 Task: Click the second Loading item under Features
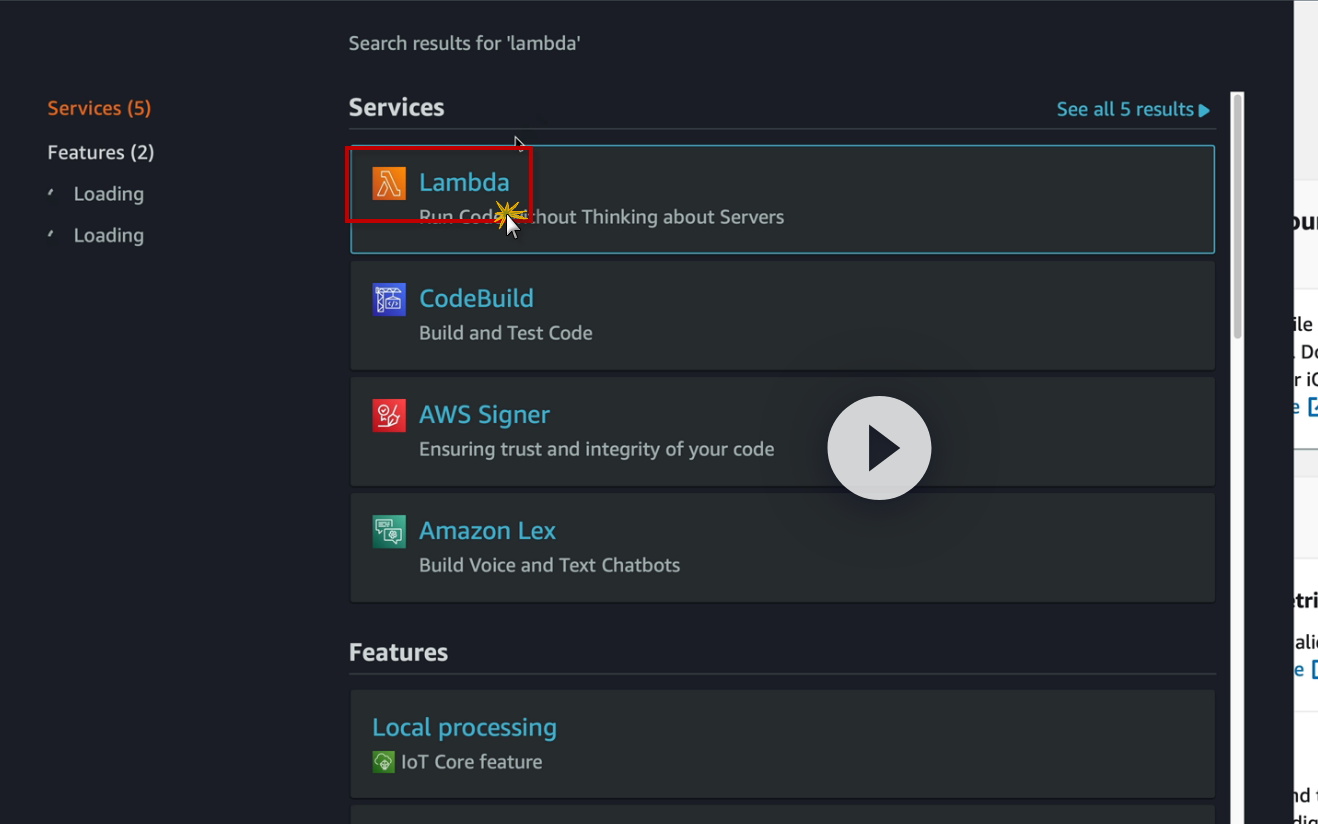coord(108,235)
